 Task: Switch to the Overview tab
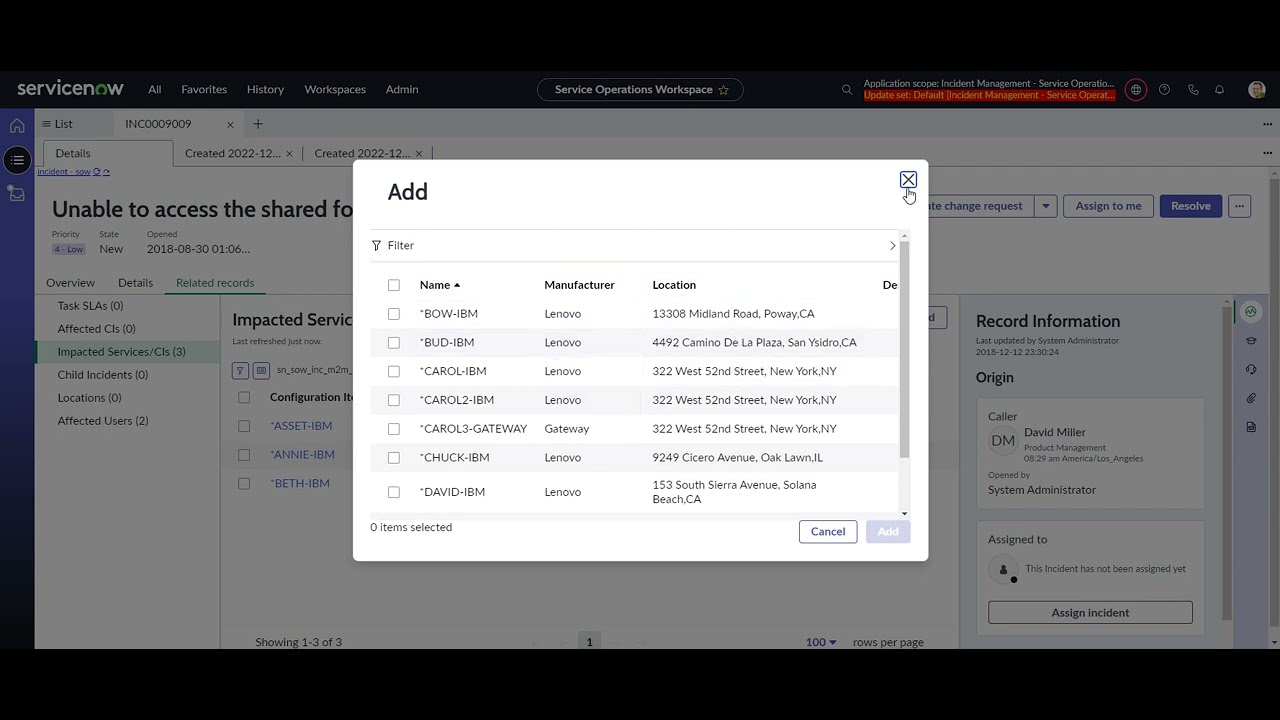pos(70,283)
